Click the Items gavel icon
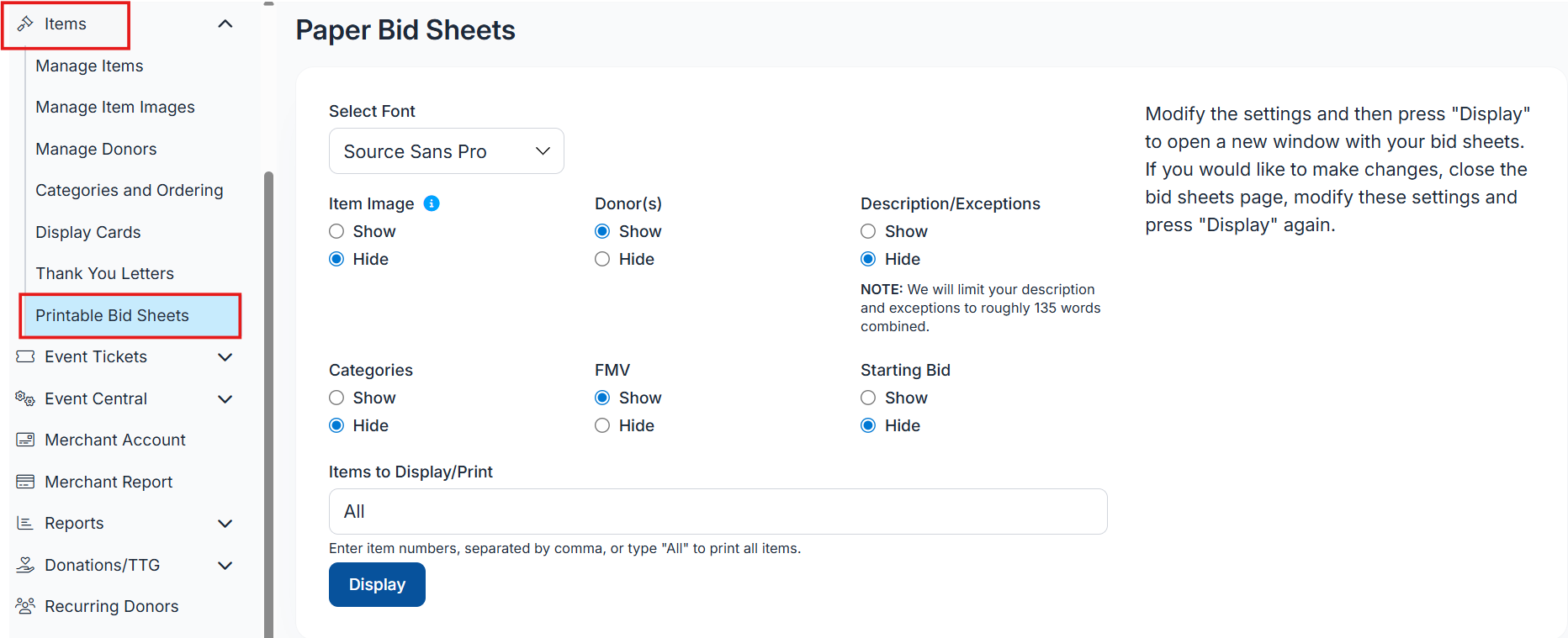Viewport: 1568px width, 638px height. (x=26, y=24)
